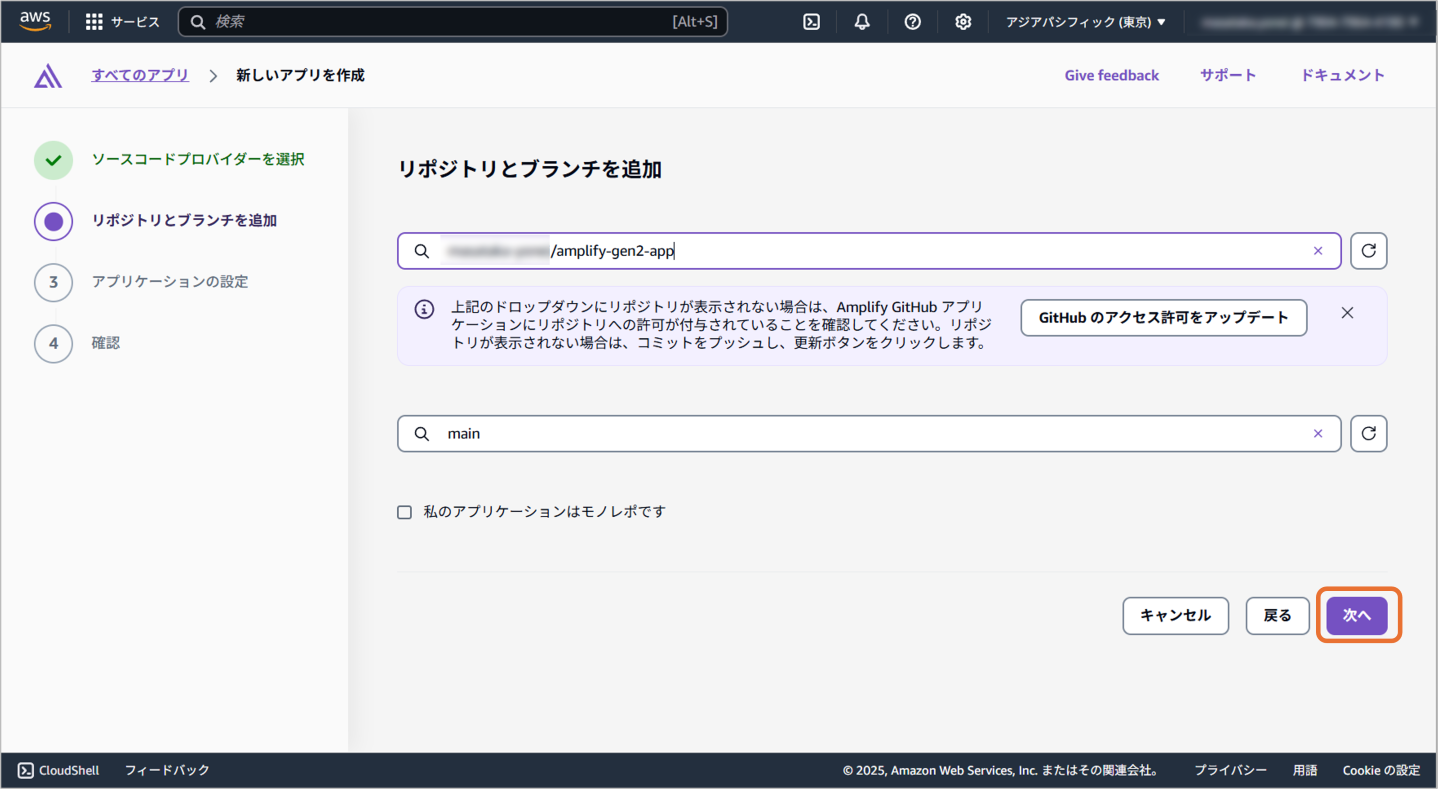The width and height of the screenshot is (1438, 789).
Task: Click the AWS logo
Action: pos(35,21)
